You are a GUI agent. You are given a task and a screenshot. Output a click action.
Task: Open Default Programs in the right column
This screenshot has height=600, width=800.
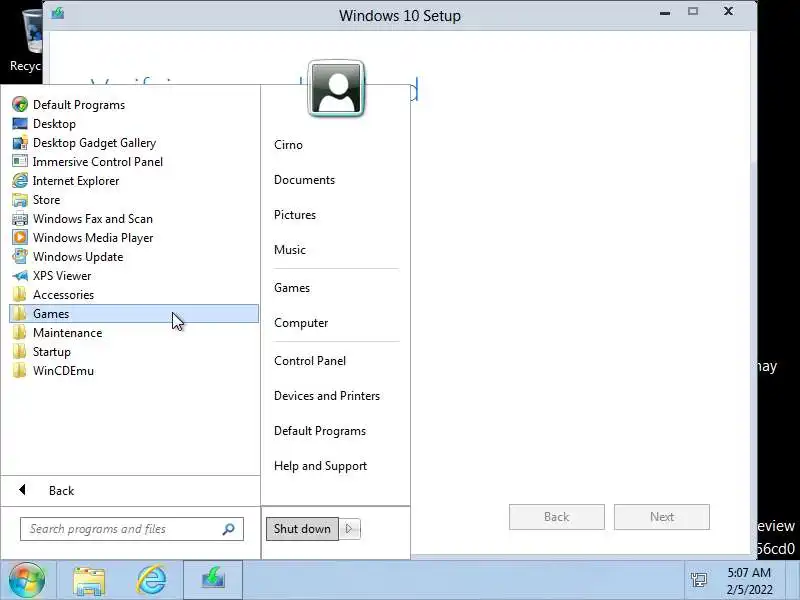pyautogui.click(x=320, y=431)
